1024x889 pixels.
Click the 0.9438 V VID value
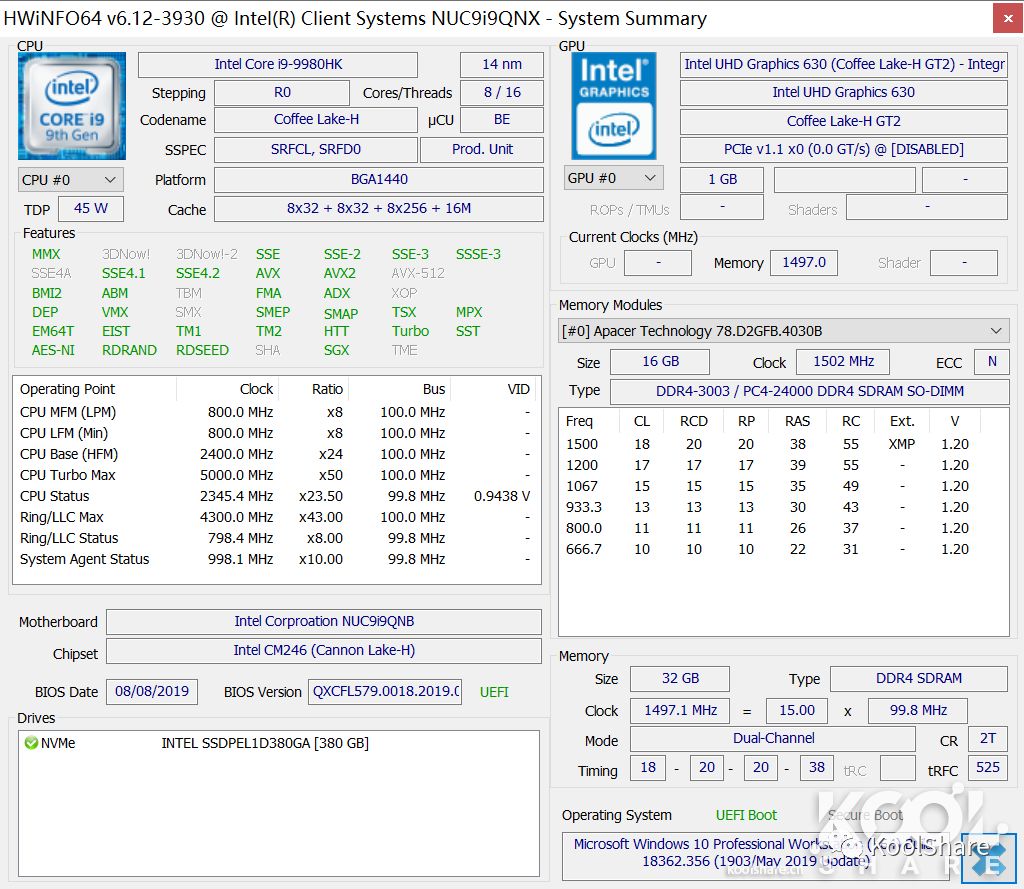pos(502,496)
